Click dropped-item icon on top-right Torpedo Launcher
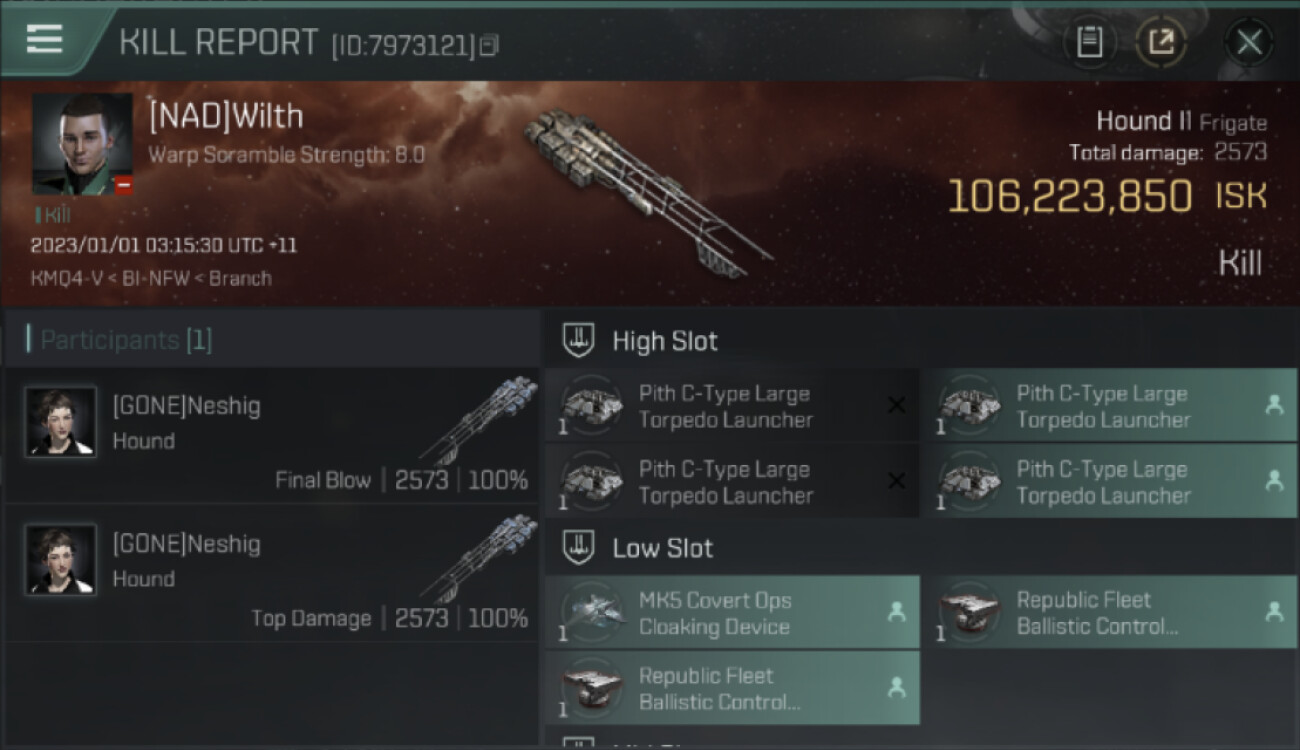The width and height of the screenshot is (1300, 750). 1274,405
